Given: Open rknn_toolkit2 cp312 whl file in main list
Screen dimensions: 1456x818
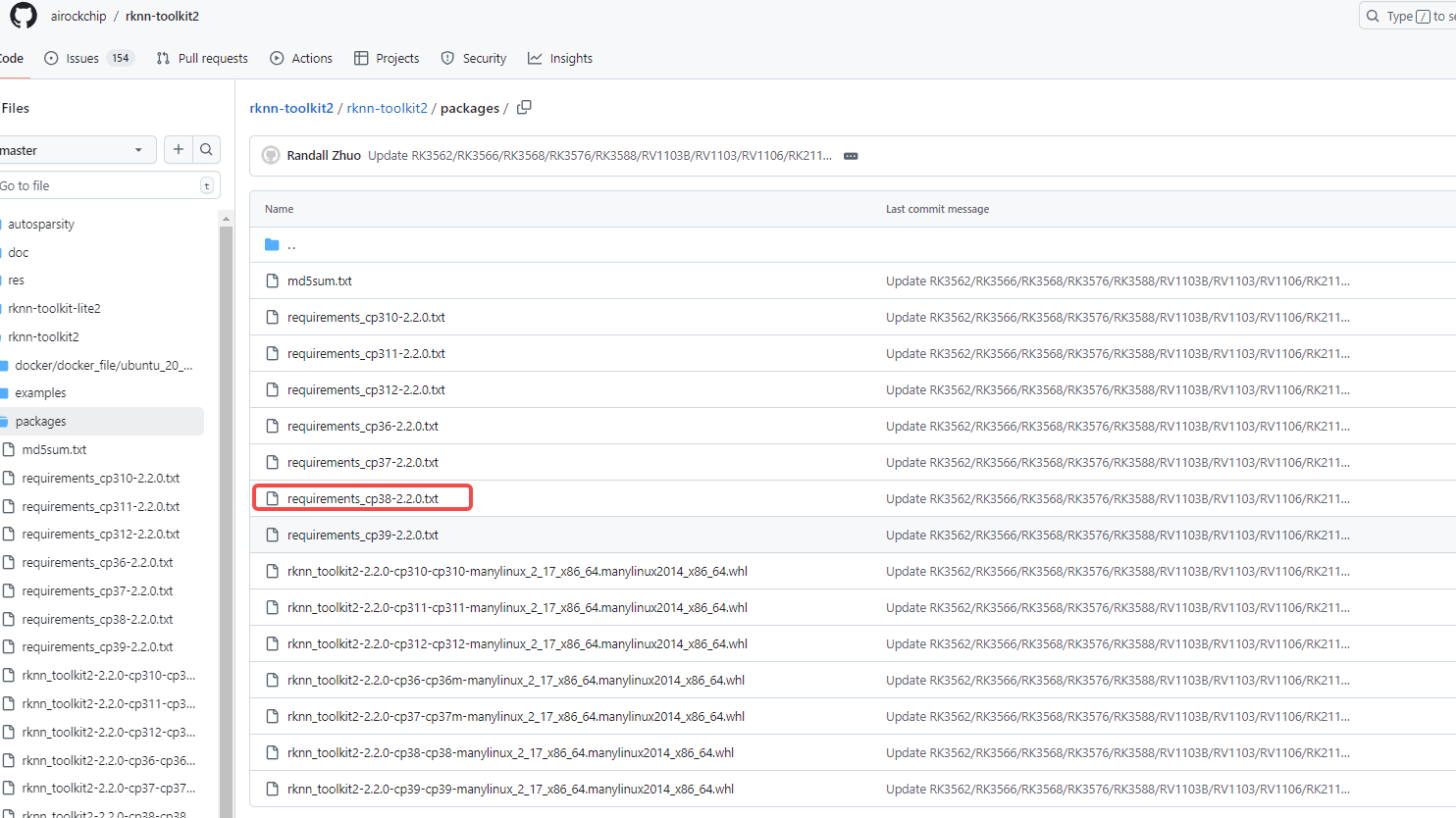Looking at the screenshot, I should click(x=517, y=643).
